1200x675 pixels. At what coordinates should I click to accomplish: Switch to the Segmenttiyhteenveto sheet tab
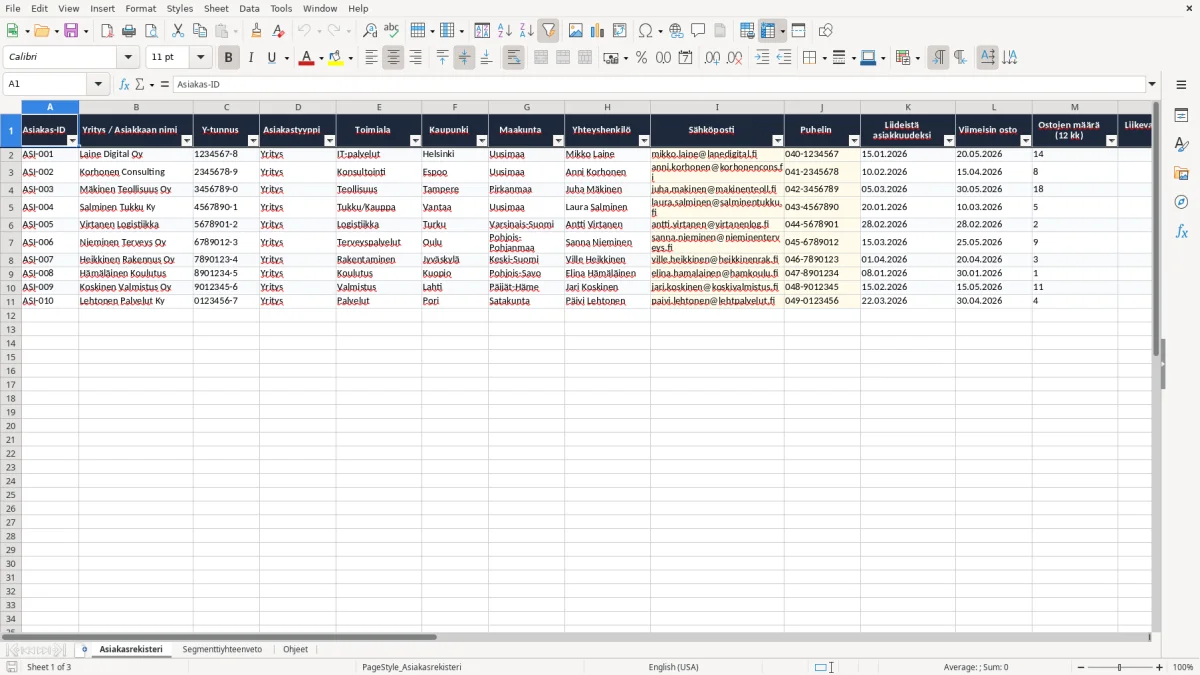coord(222,649)
